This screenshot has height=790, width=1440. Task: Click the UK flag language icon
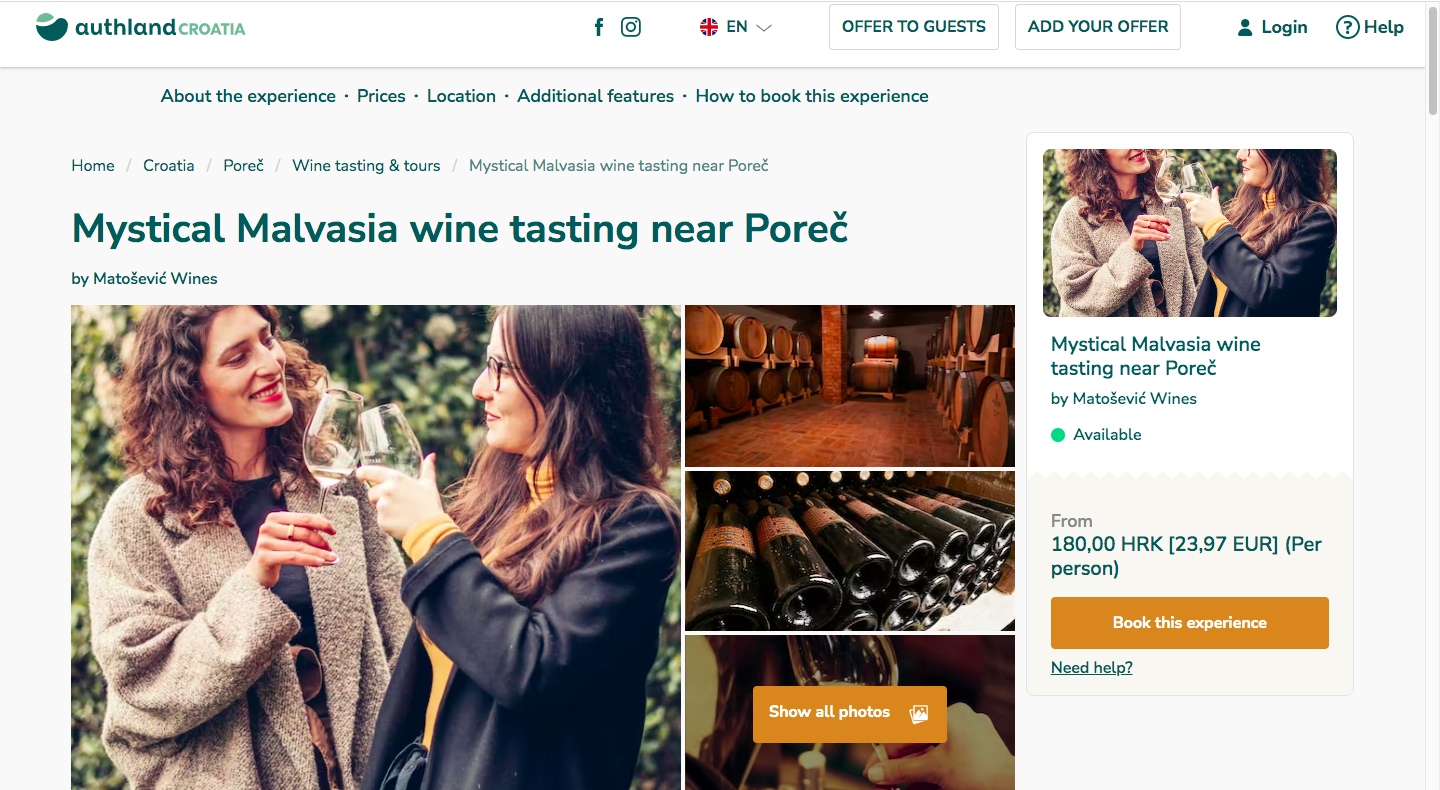[x=709, y=27]
